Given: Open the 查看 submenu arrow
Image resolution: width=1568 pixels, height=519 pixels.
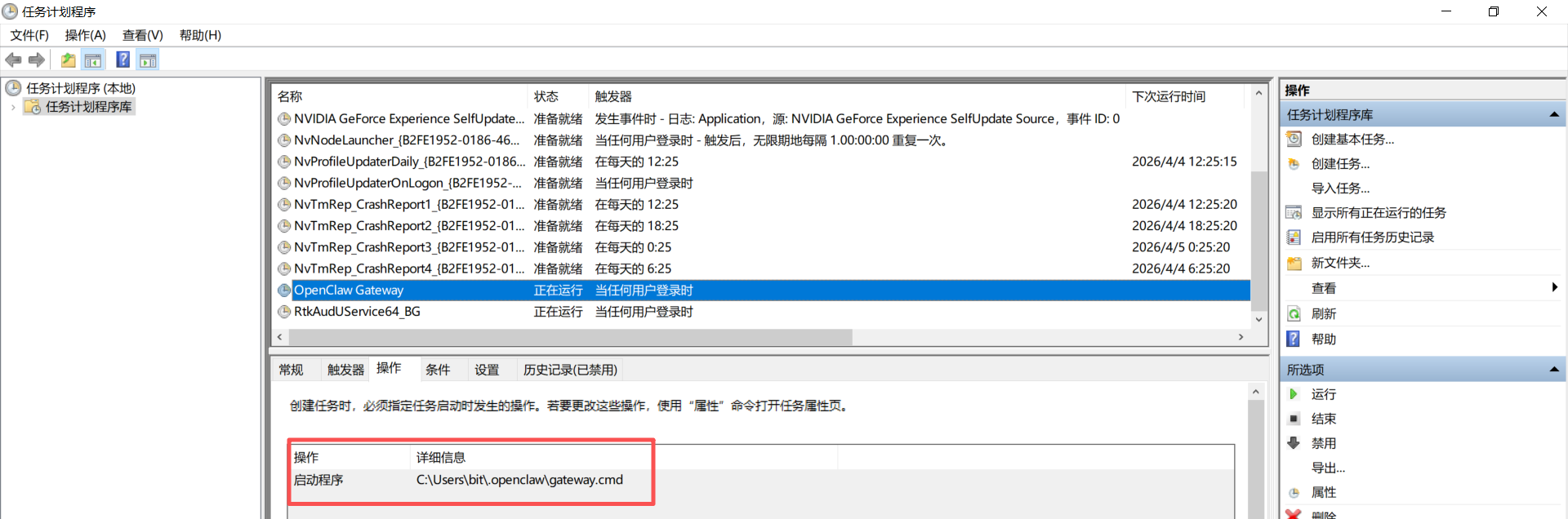Looking at the screenshot, I should pos(1554,287).
